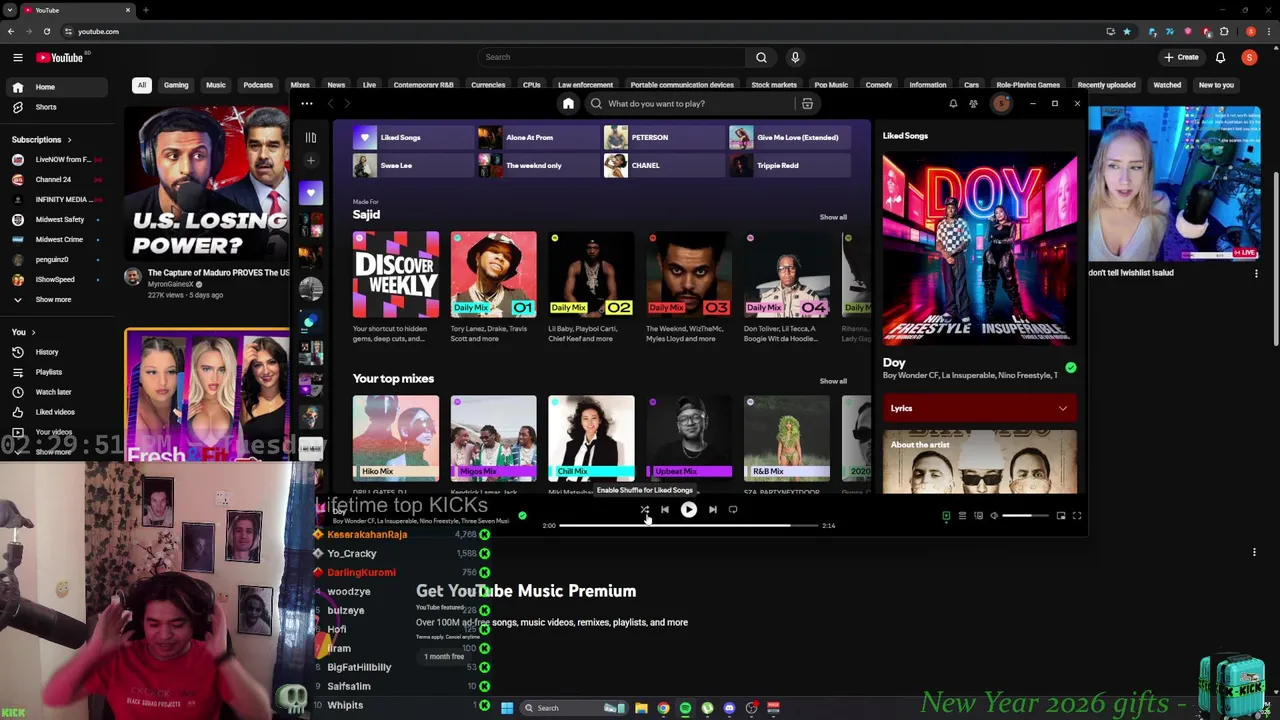The height and width of the screenshot is (720, 1280).
Task: Select the All chip on YouTube
Action: click(142, 85)
